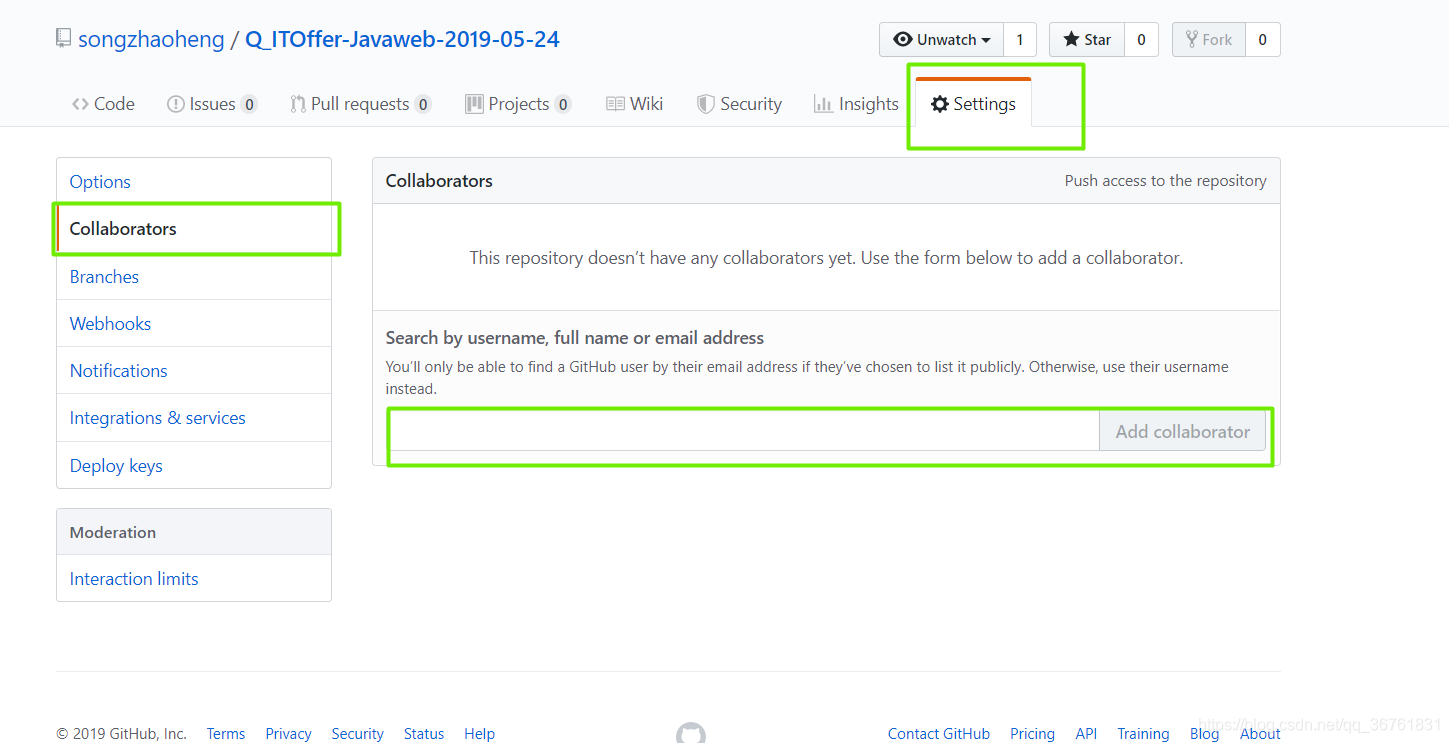Select the Settings tab
1449x743 pixels.
[973, 104]
